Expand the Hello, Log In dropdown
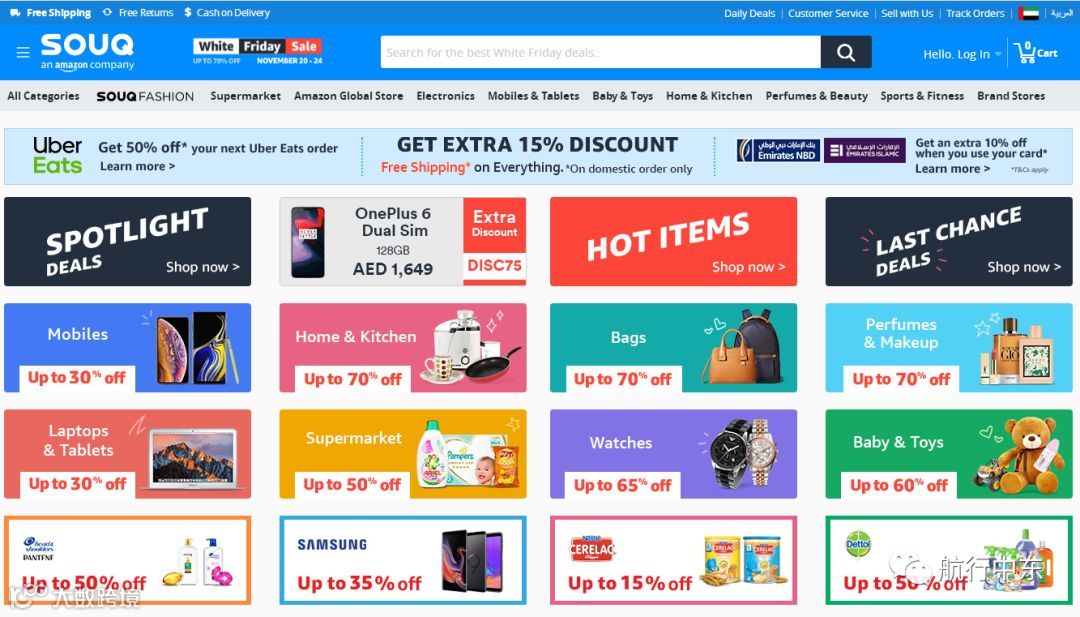1080x617 pixels. pyautogui.click(x=962, y=54)
